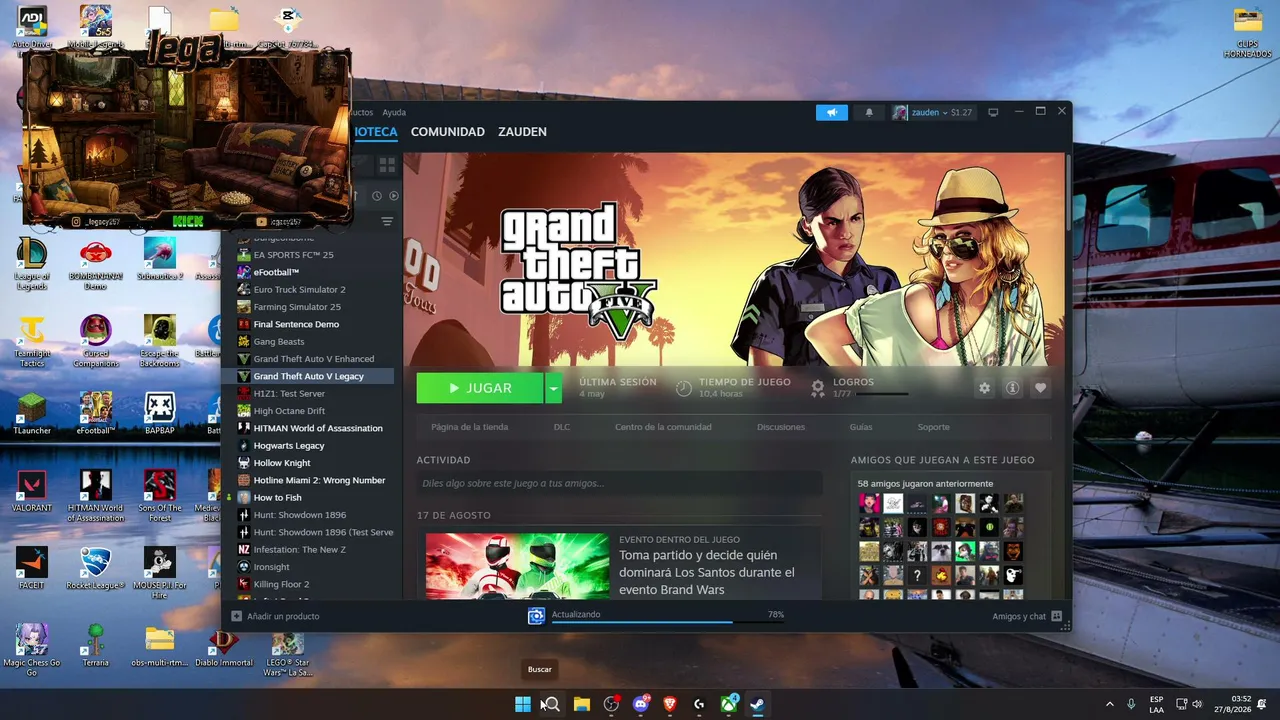Click the recent games clock icon

378,196
